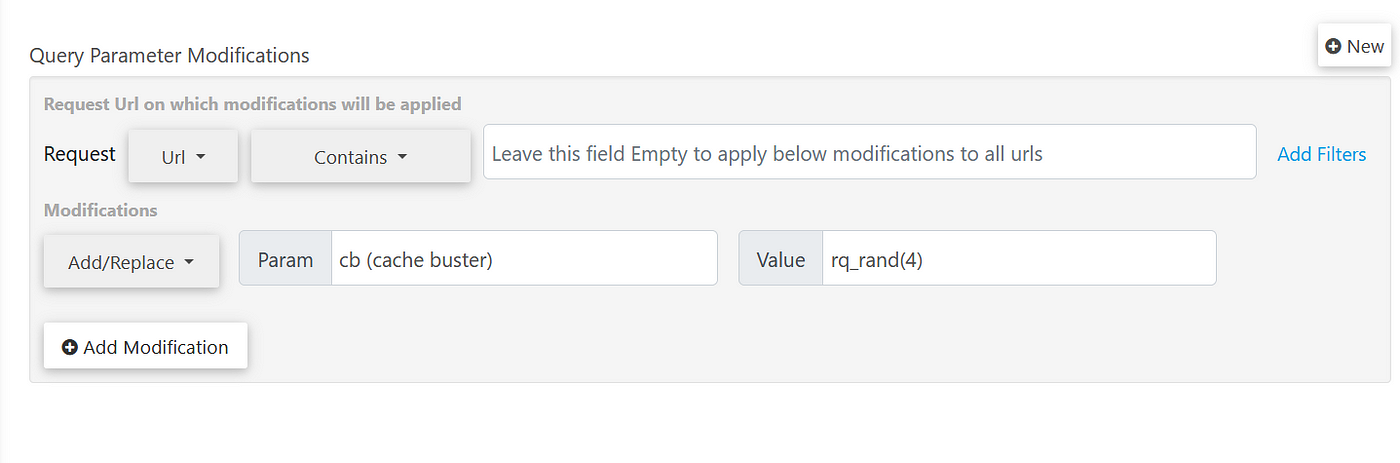The width and height of the screenshot is (1400, 463).
Task: Click the Value label addon
Action: coord(781,258)
